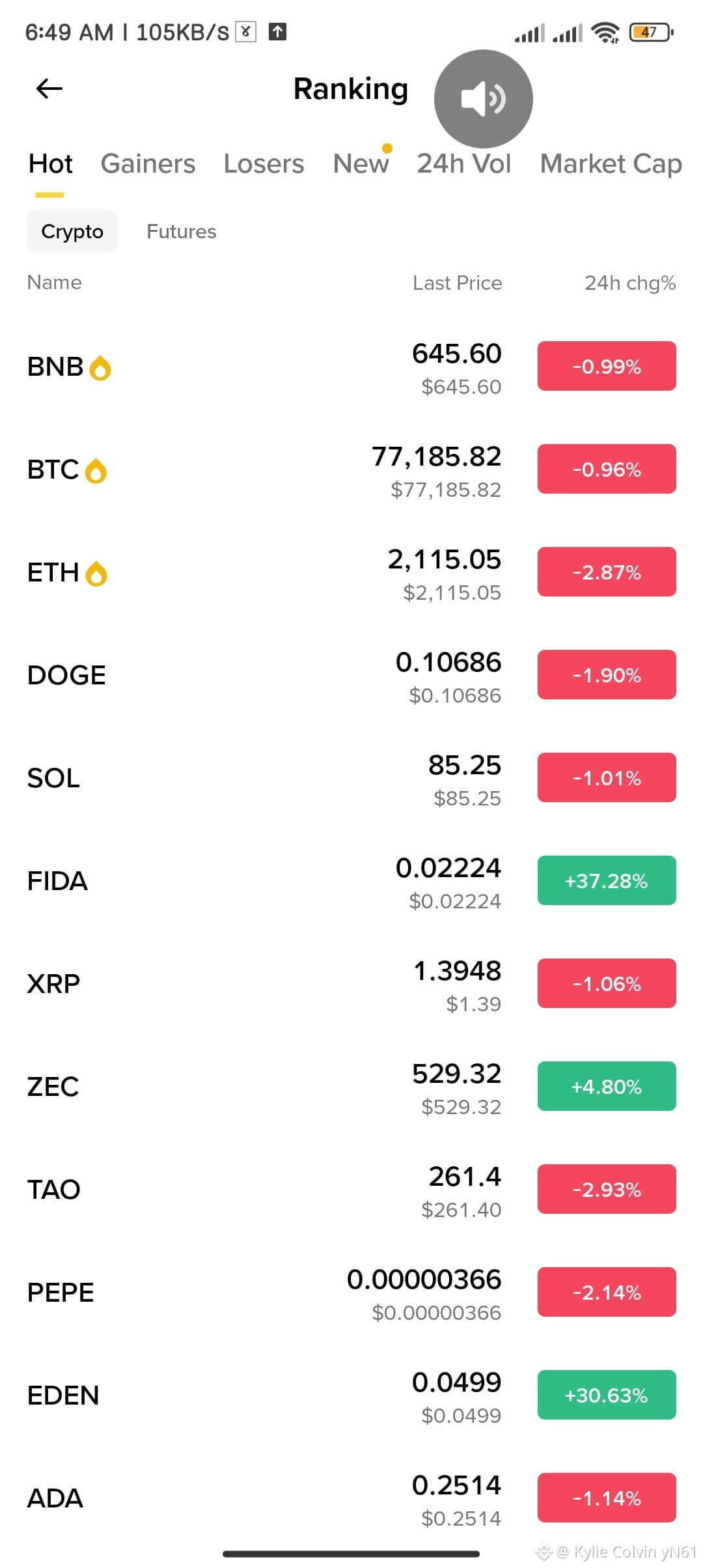Screen dimensions: 703x1568
Task: Open the 24h Vol tab
Action: (x=464, y=163)
